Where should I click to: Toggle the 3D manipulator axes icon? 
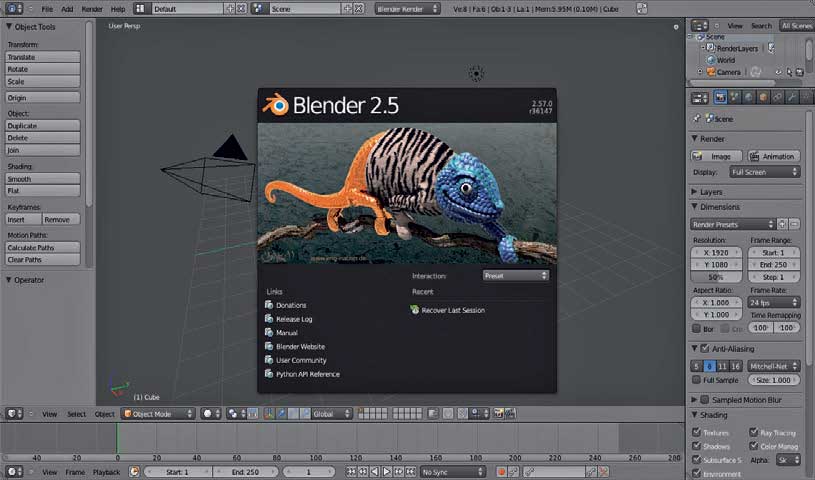click(269, 413)
